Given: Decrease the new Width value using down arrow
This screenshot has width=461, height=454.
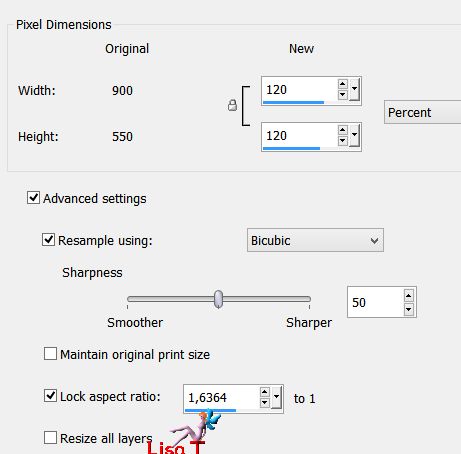Looking at the screenshot, I should (343, 95).
